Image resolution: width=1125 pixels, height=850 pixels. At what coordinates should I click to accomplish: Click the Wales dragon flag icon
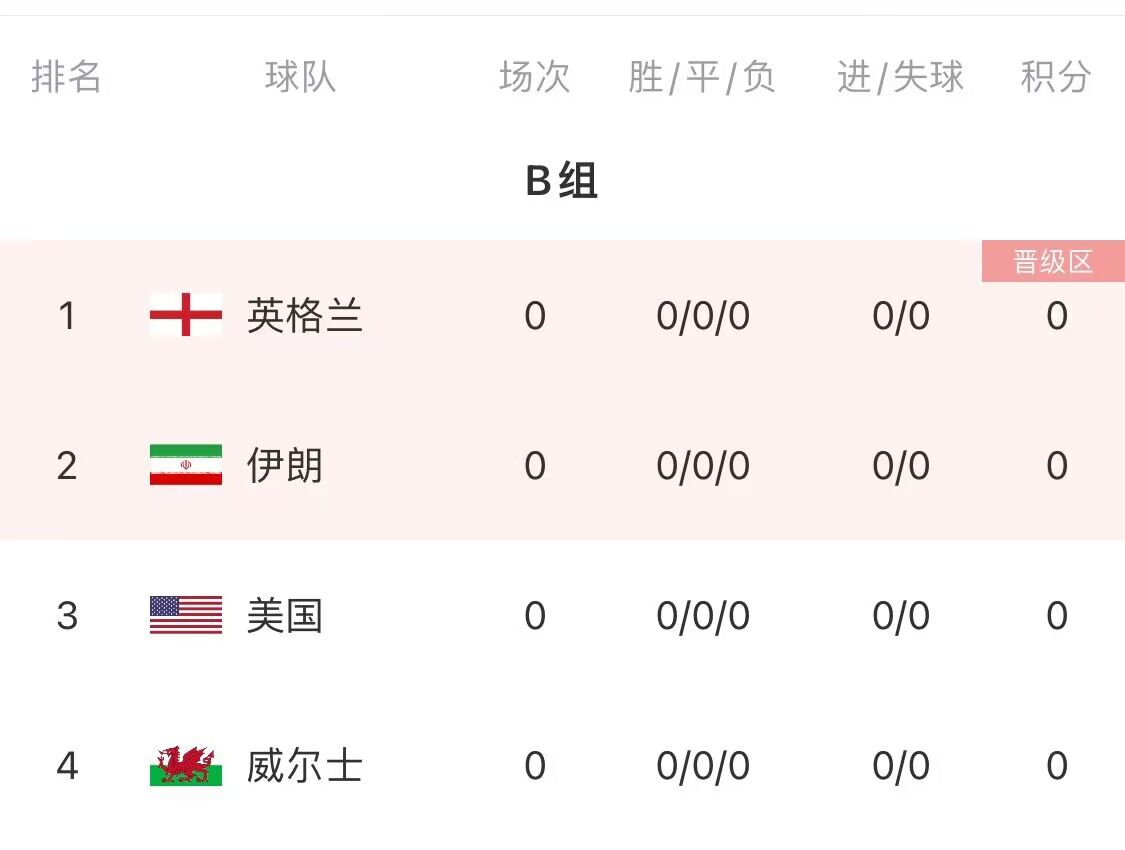(186, 765)
